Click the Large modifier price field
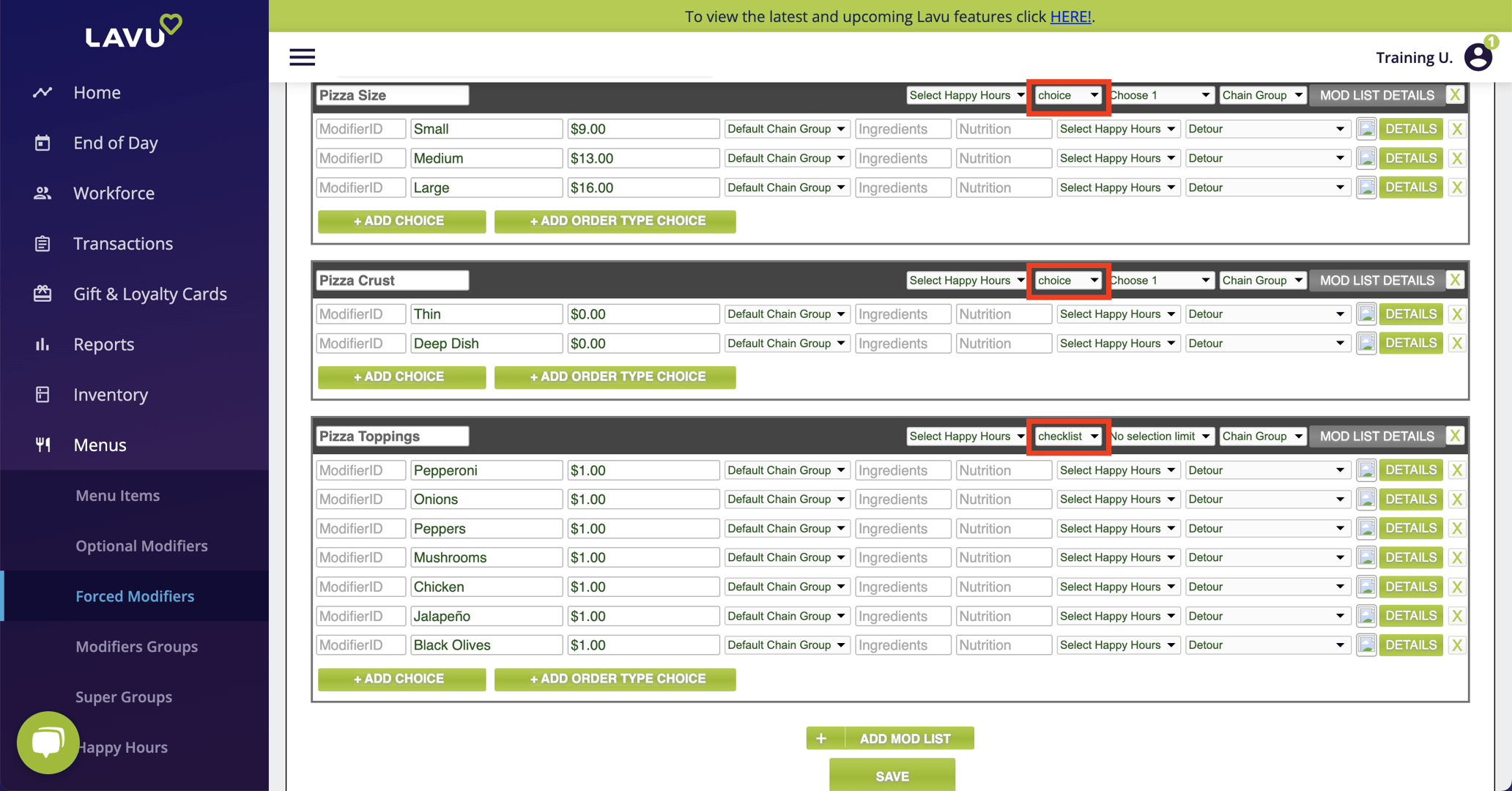The height and width of the screenshot is (791, 1512). click(x=642, y=187)
